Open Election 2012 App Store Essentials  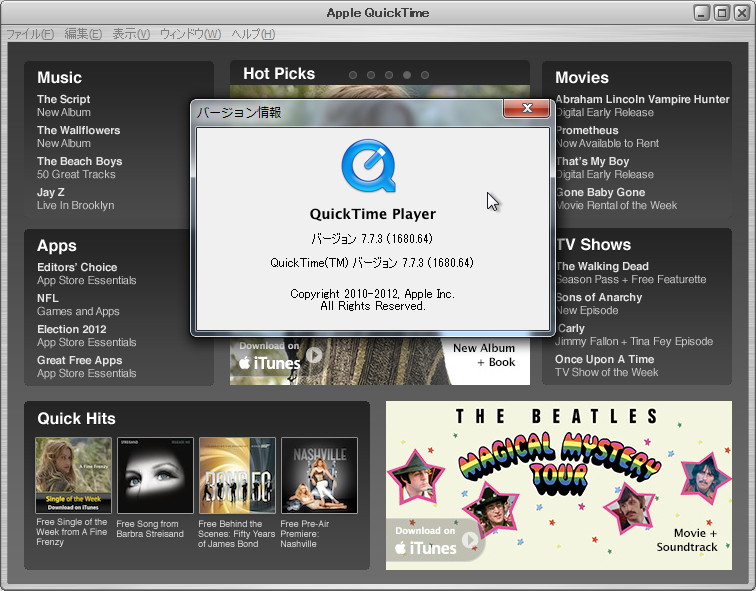pos(87,336)
